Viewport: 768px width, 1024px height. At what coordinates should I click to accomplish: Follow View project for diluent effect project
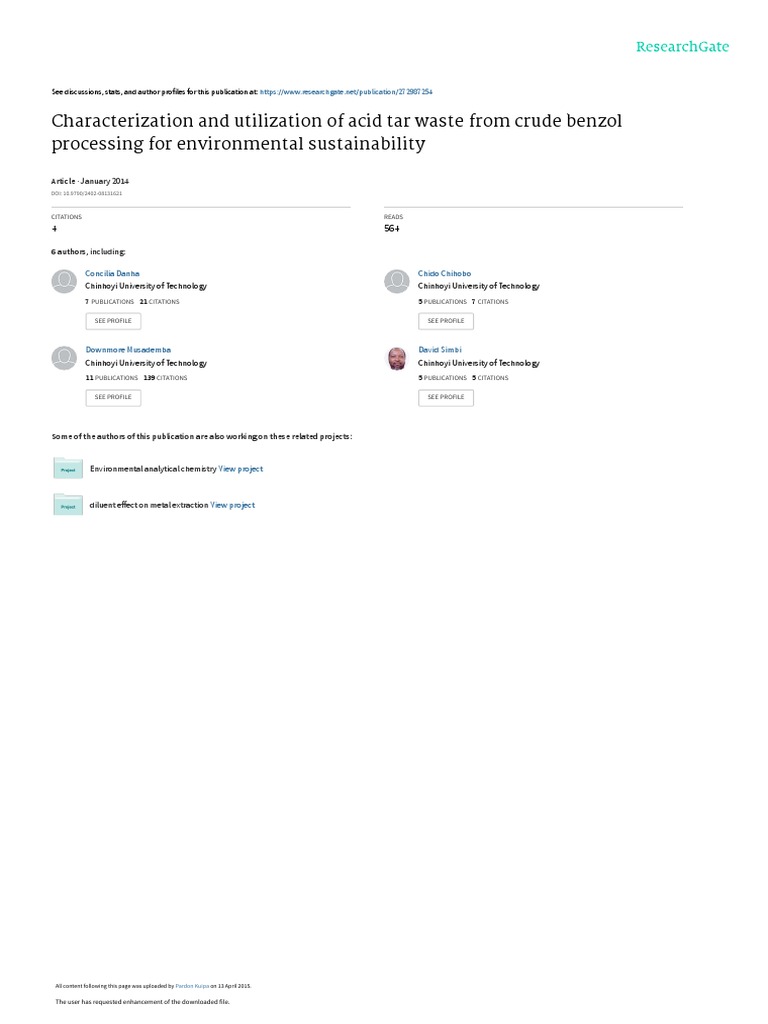[x=233, y=505]
